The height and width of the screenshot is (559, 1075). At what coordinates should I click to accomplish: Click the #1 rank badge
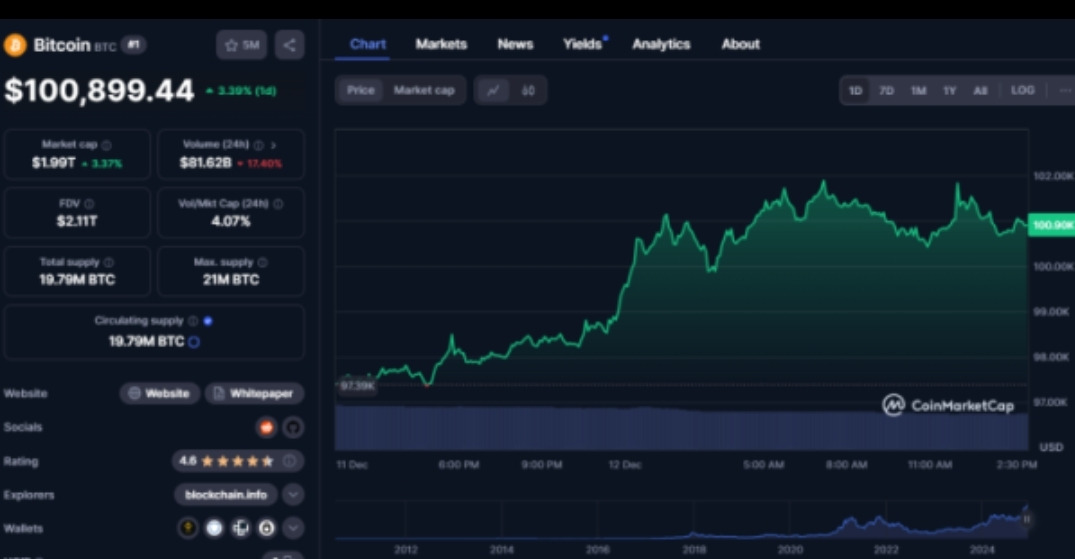click(x=134, y=45)
